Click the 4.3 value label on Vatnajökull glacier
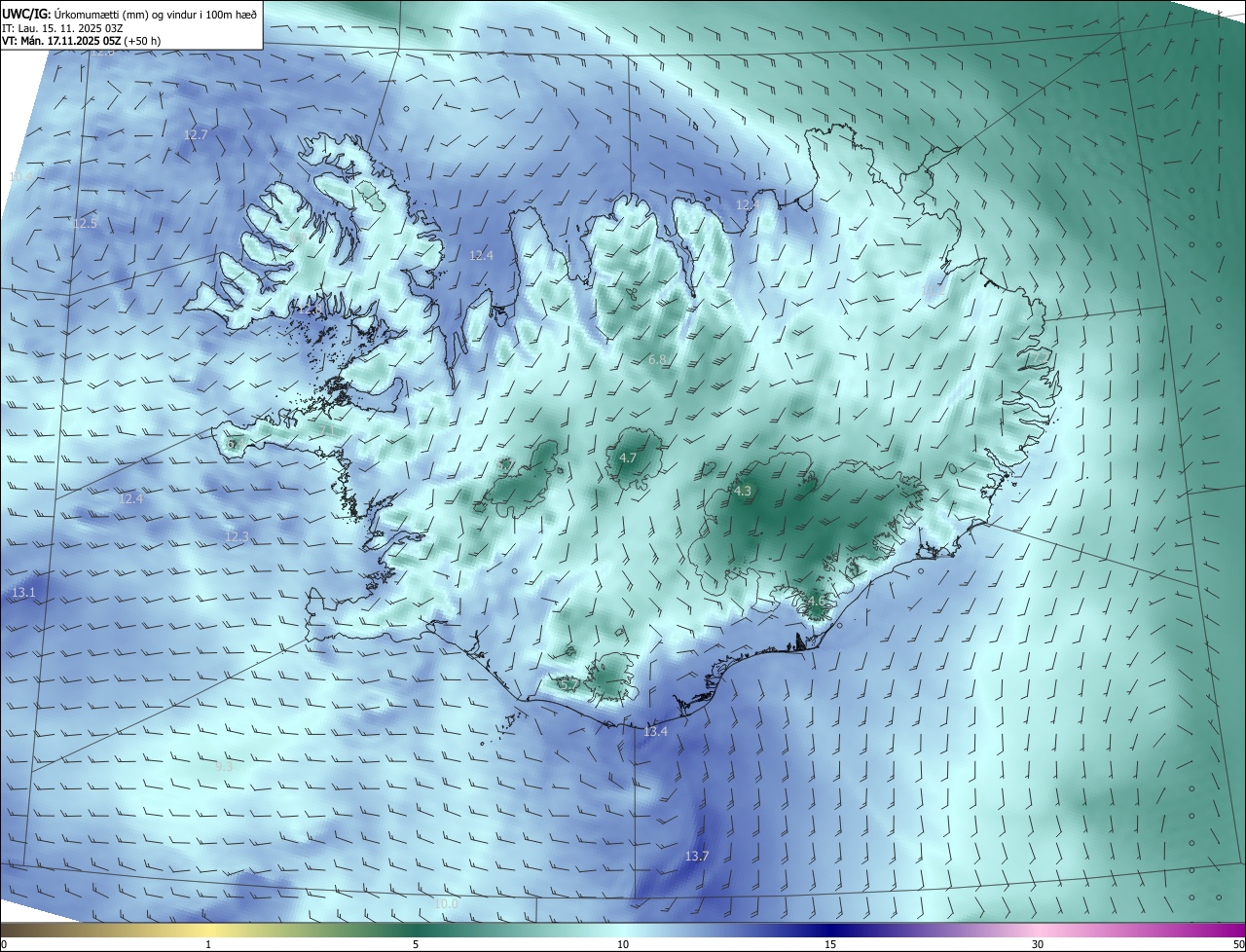 (x=743, y=491)
